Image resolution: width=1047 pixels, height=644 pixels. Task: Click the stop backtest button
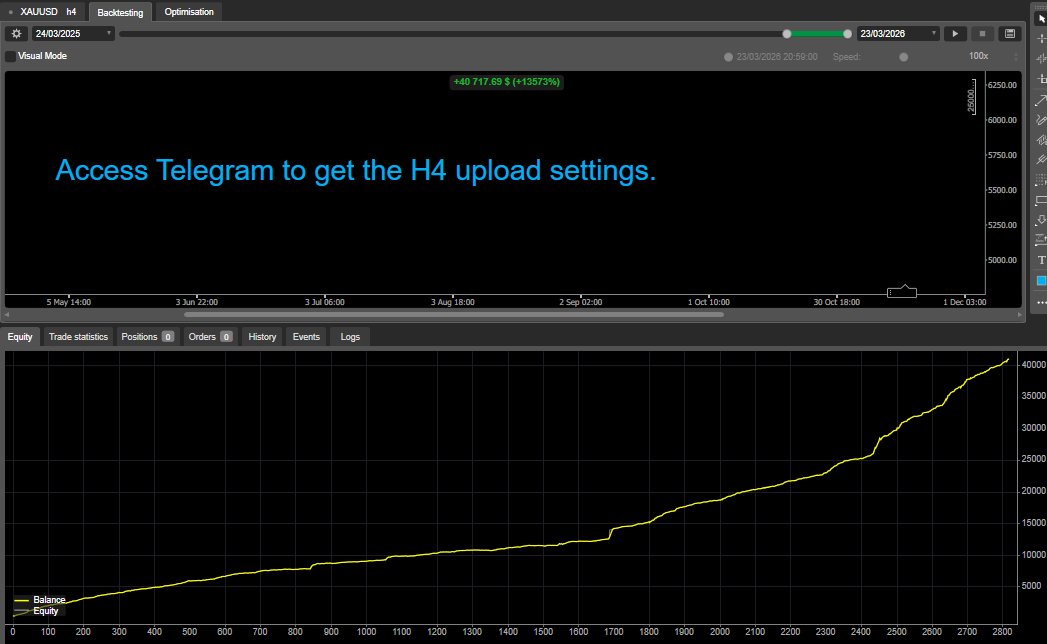point(982,33)
